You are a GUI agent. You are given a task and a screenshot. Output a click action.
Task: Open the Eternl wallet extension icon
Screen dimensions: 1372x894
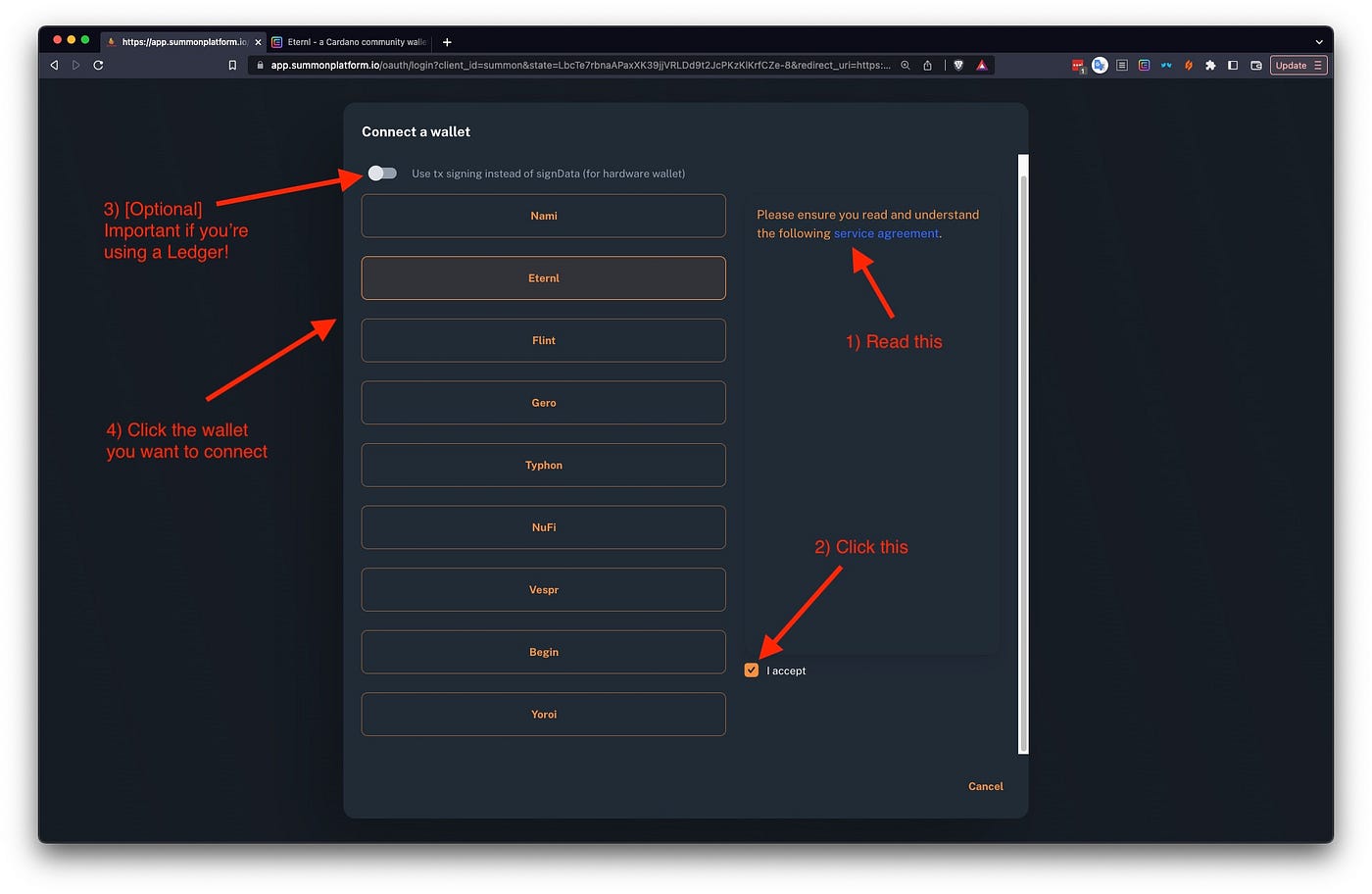[x=1144, y=66]
